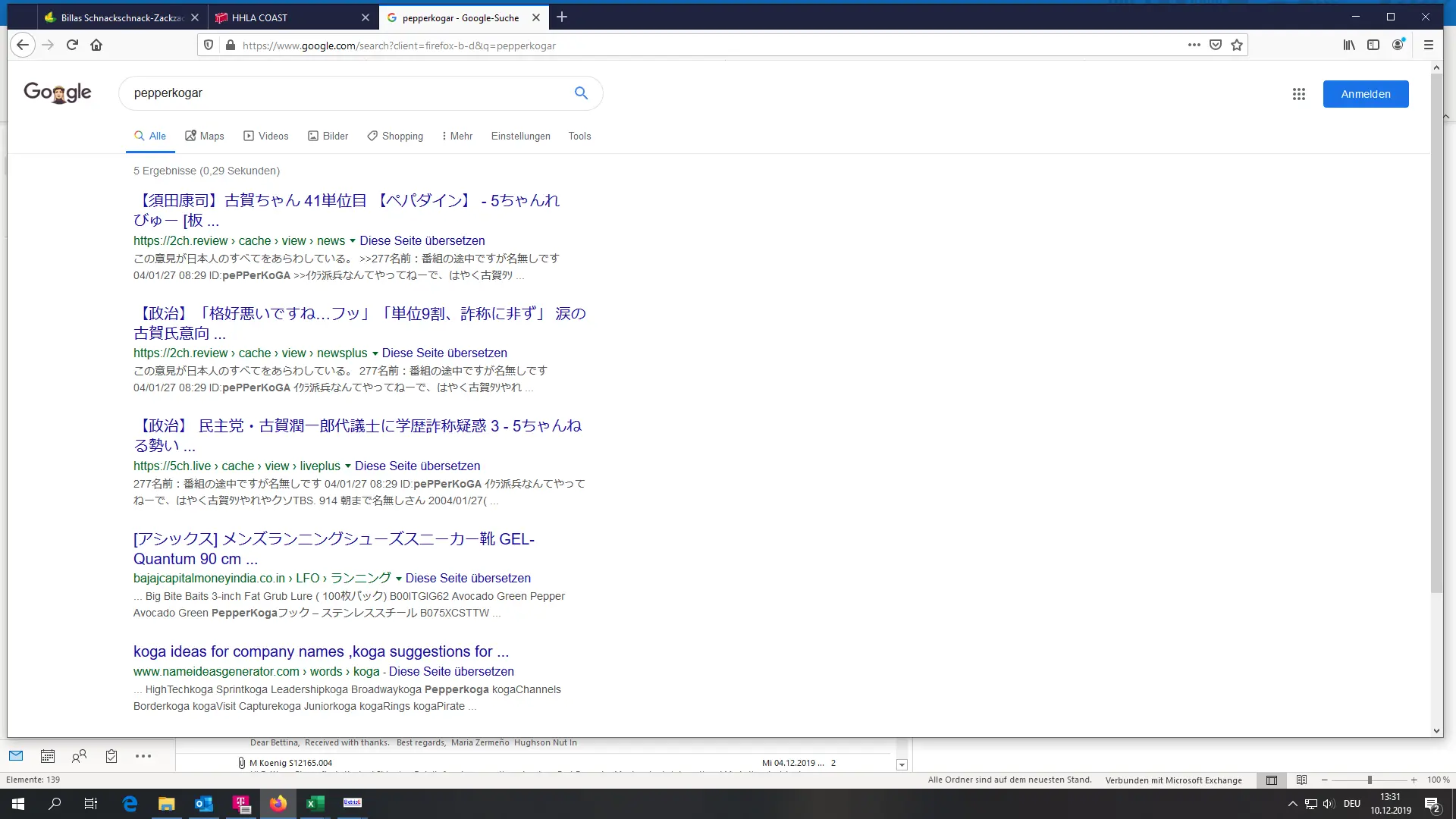Expand the Mehr search options
This screenshot has height=819, width=1456.
click(457, 136)
